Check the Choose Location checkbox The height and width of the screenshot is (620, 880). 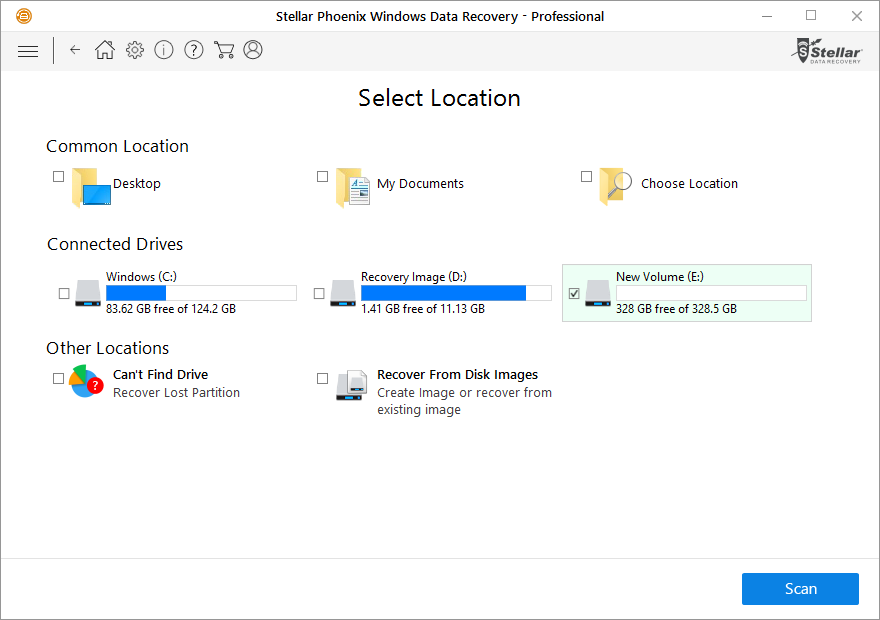pyautogui.click(x=586, y=176)
